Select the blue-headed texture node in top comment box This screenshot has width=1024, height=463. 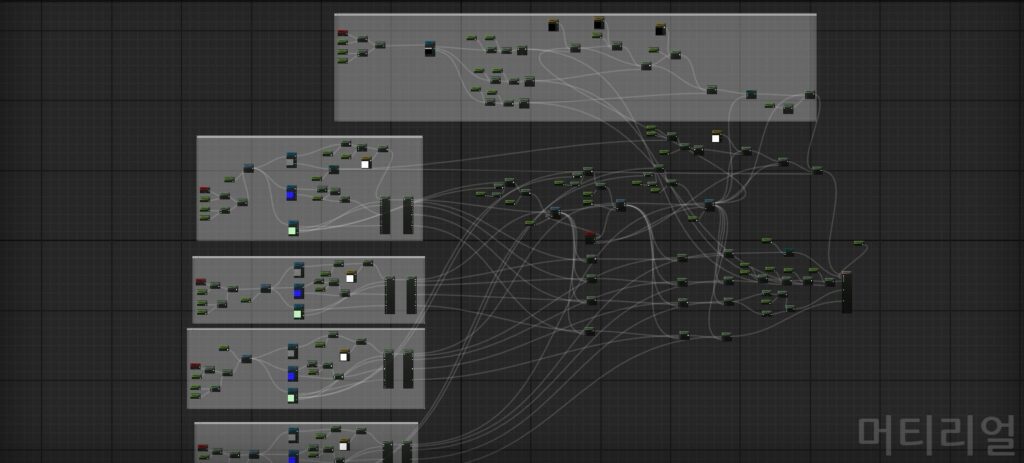[430, 48]
